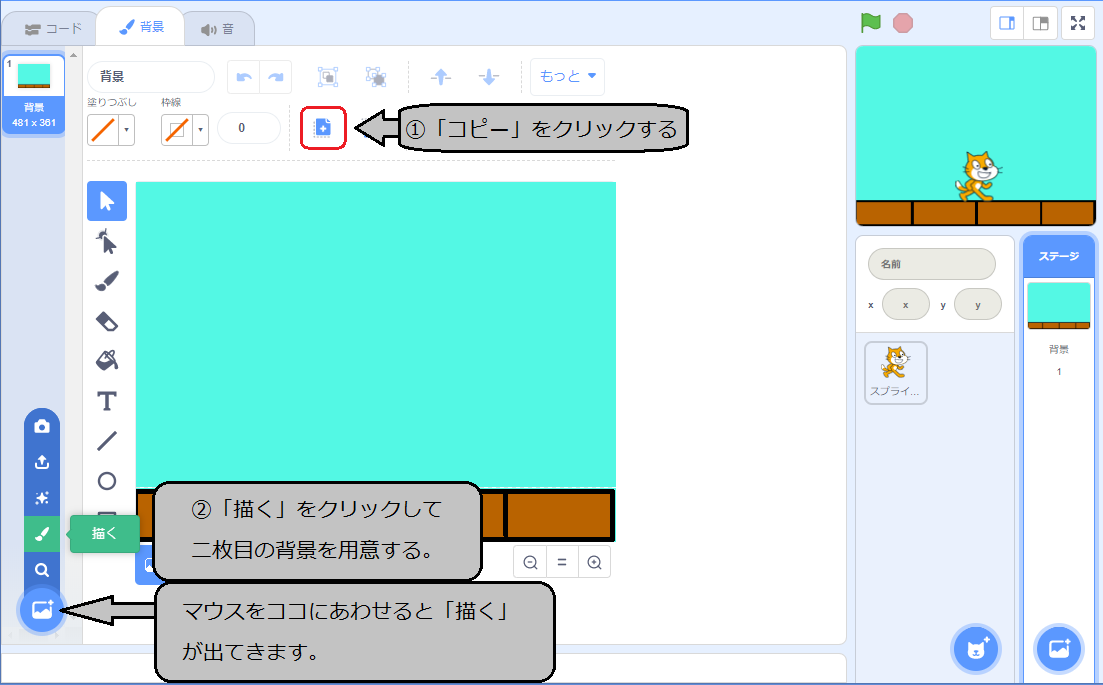The image size is (1103, 685).
Task: Enter full screen stage mode
Action: tap(1078, 23)
